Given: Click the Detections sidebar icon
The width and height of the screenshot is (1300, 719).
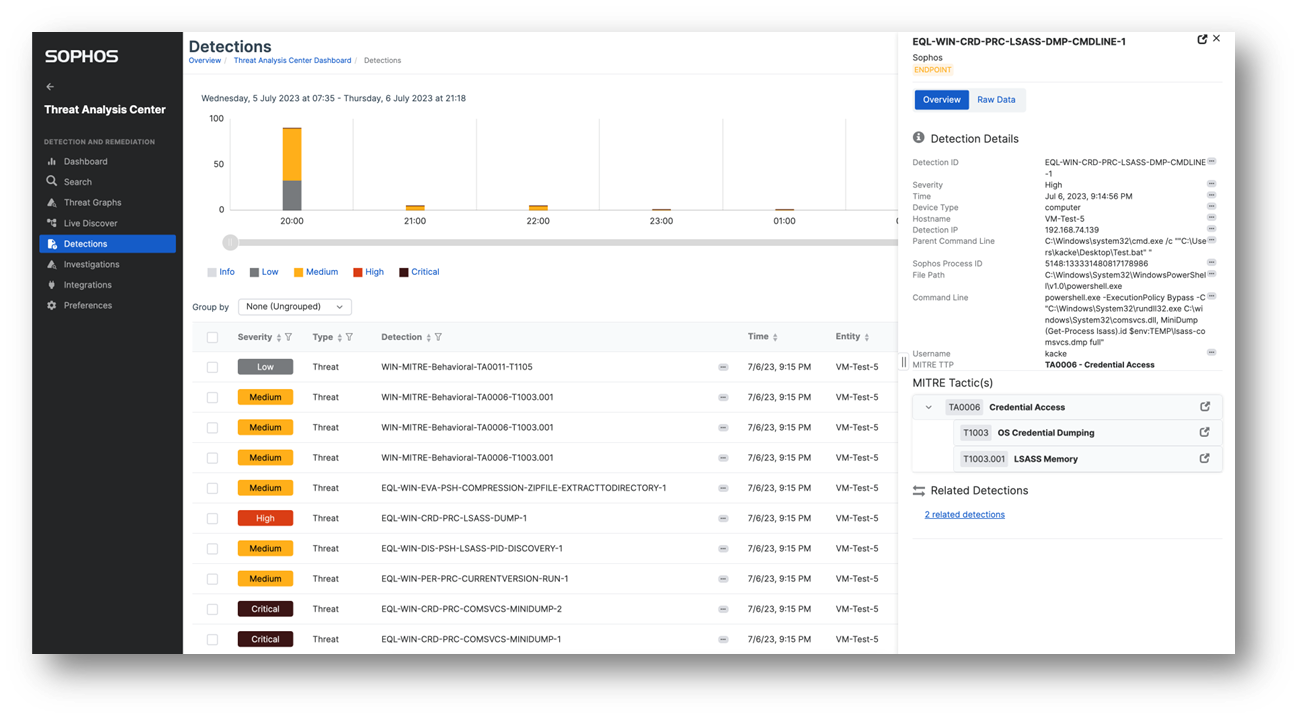Looking at the screenshot, I should 52,244.
